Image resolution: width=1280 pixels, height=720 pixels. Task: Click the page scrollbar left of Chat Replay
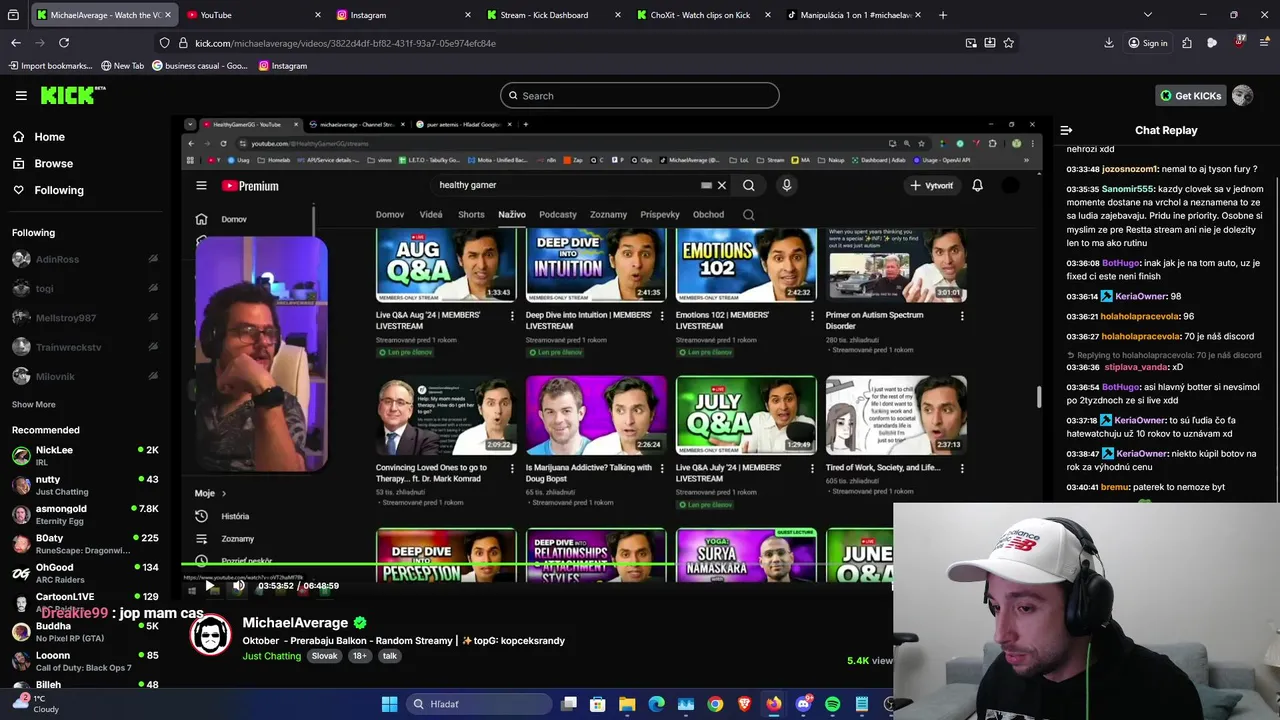click(x=1037, y=397)
